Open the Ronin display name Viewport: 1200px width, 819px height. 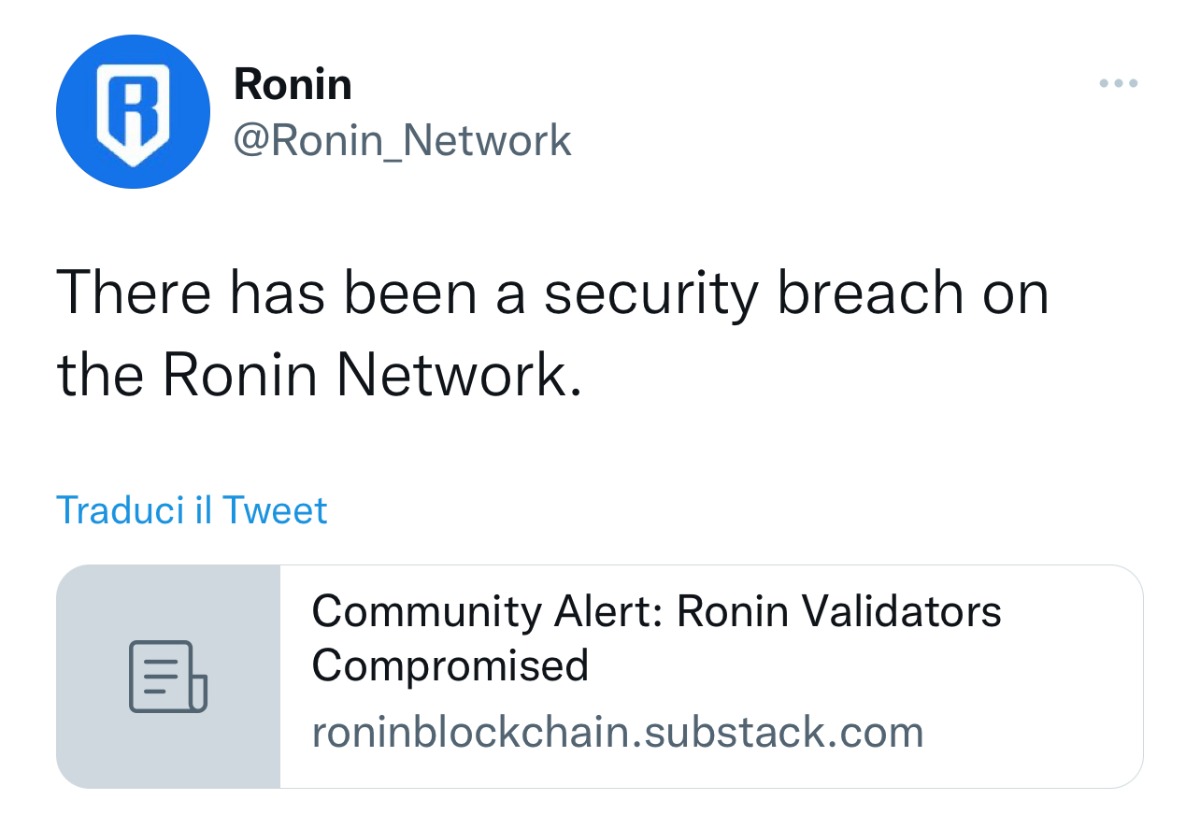pyautogui.click(x=292, y=85)
